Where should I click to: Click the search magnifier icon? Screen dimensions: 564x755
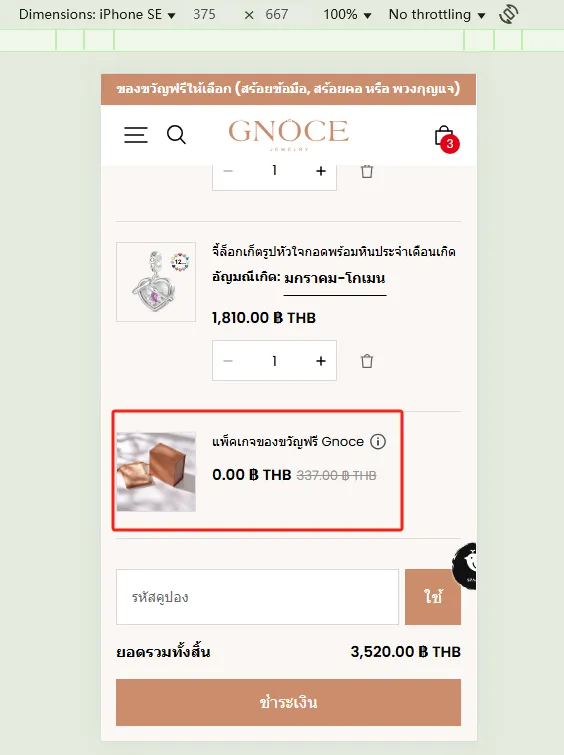point(176,135)
